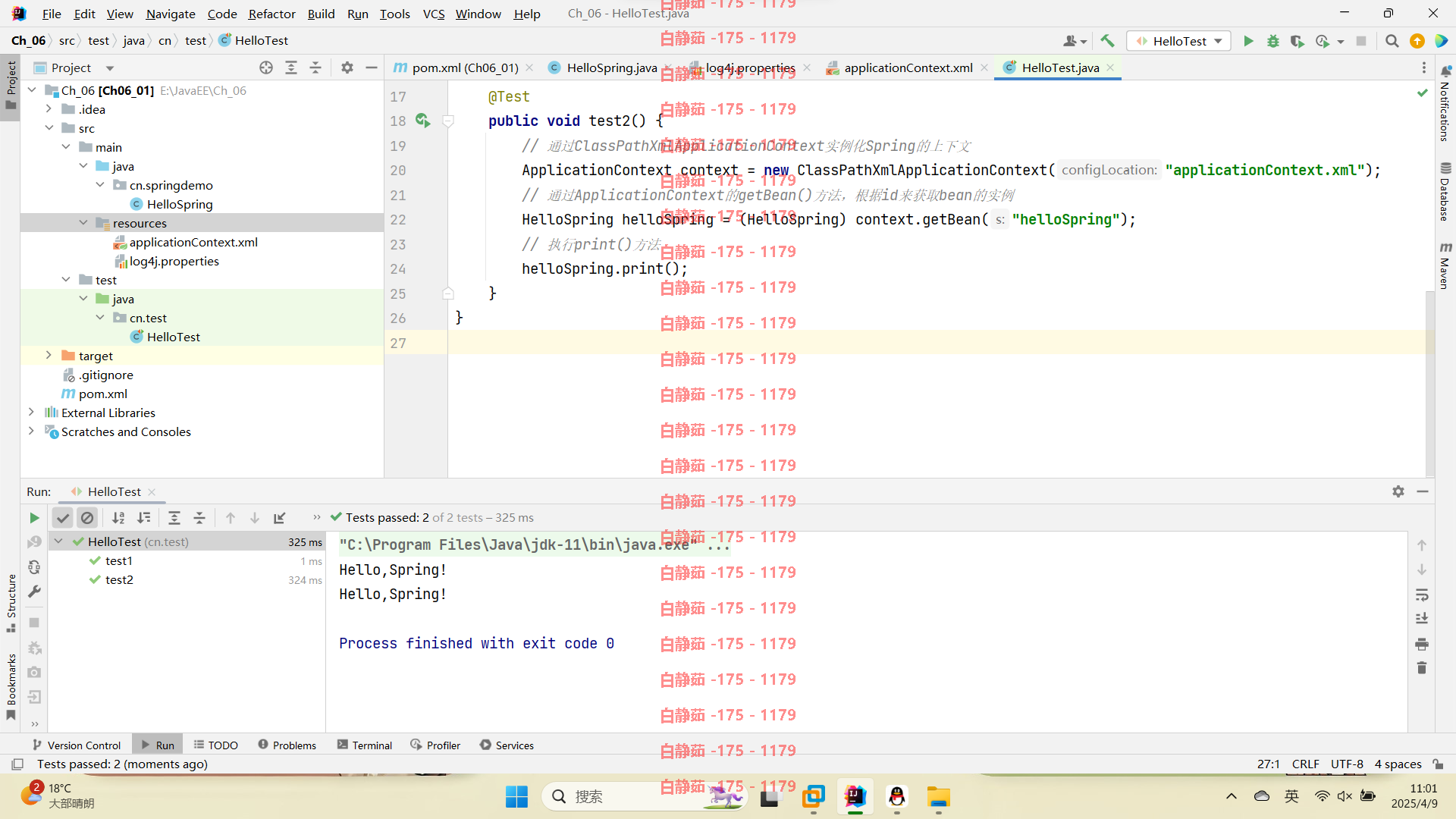The width and height of the screenshot is (1456, 819).
Task: Start debugging with the bug icon
Action: tap(1273, 41)
